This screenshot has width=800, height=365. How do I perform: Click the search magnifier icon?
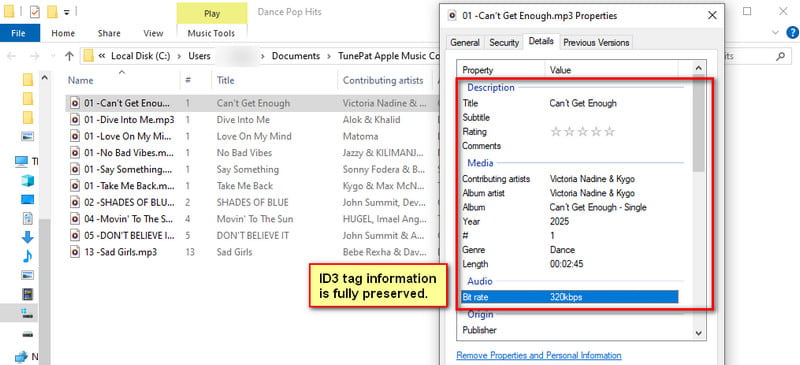point(780,56)
